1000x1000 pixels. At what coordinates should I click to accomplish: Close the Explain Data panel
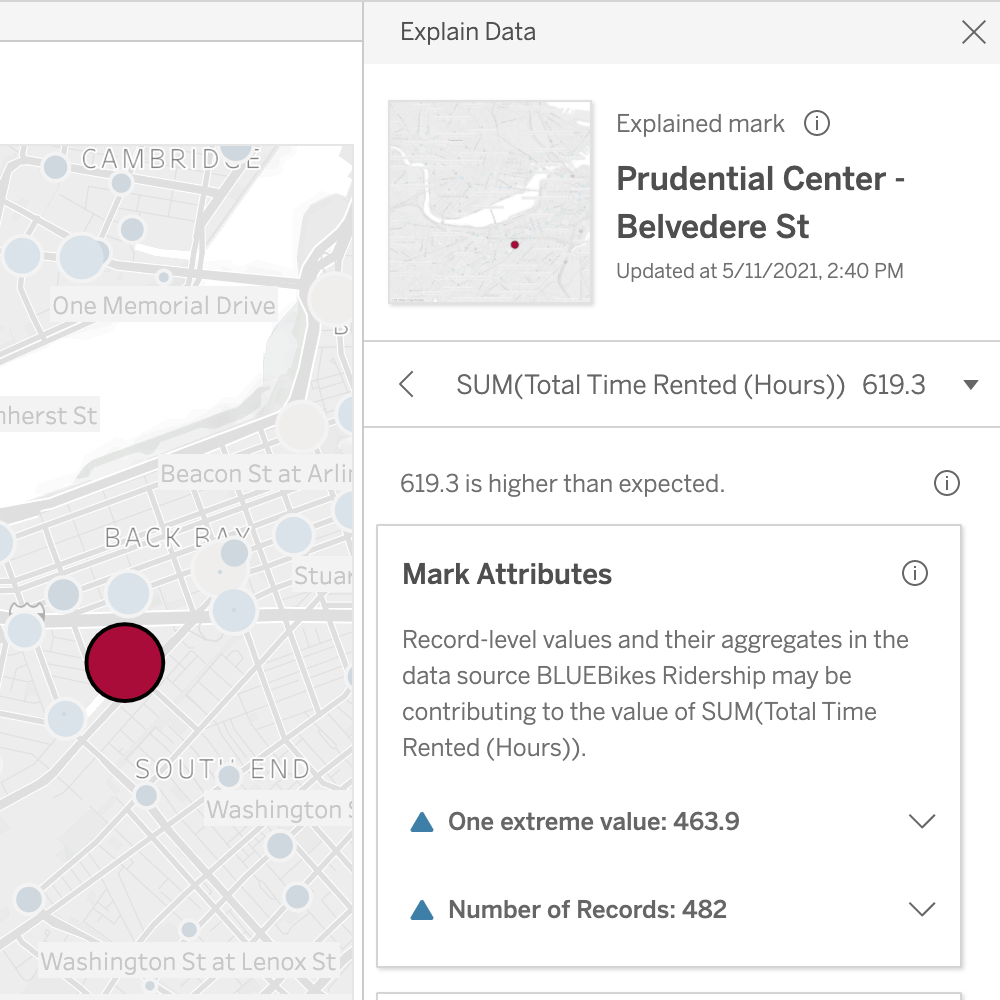(973, 31)
